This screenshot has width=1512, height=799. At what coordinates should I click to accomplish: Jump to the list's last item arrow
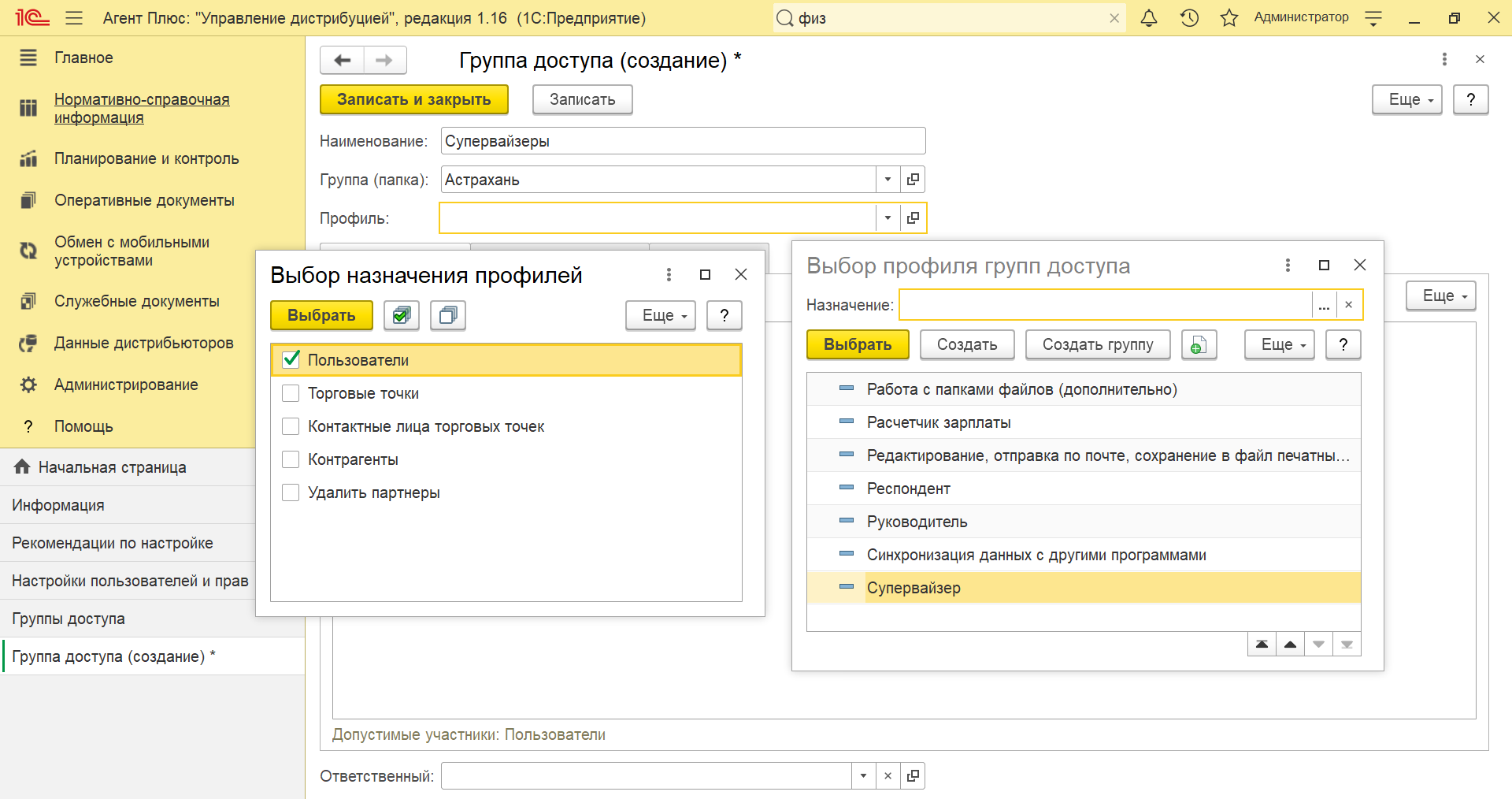click(1347, 645)
